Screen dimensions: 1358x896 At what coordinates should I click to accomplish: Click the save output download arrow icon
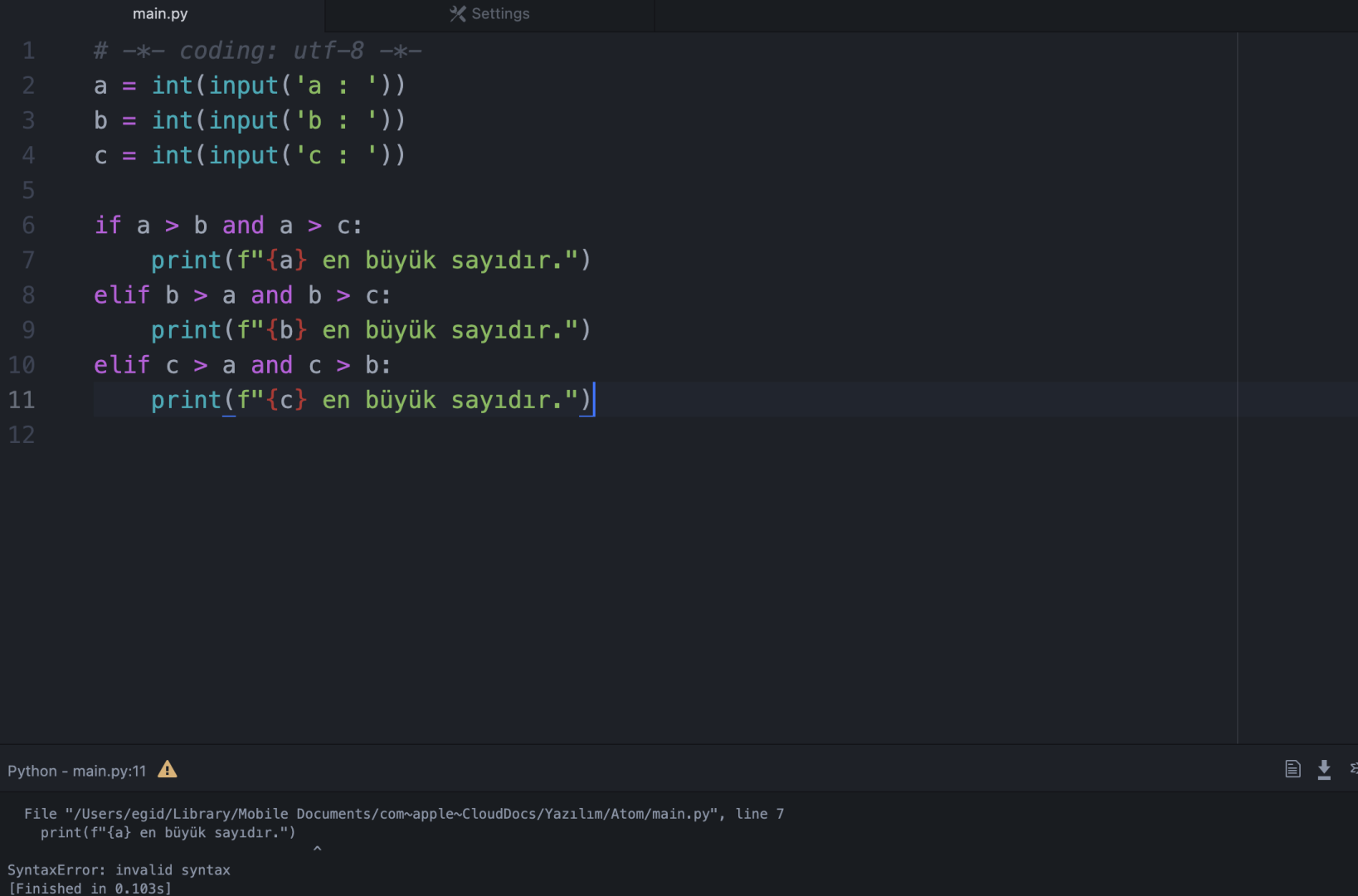click(x=1324, y=770)
